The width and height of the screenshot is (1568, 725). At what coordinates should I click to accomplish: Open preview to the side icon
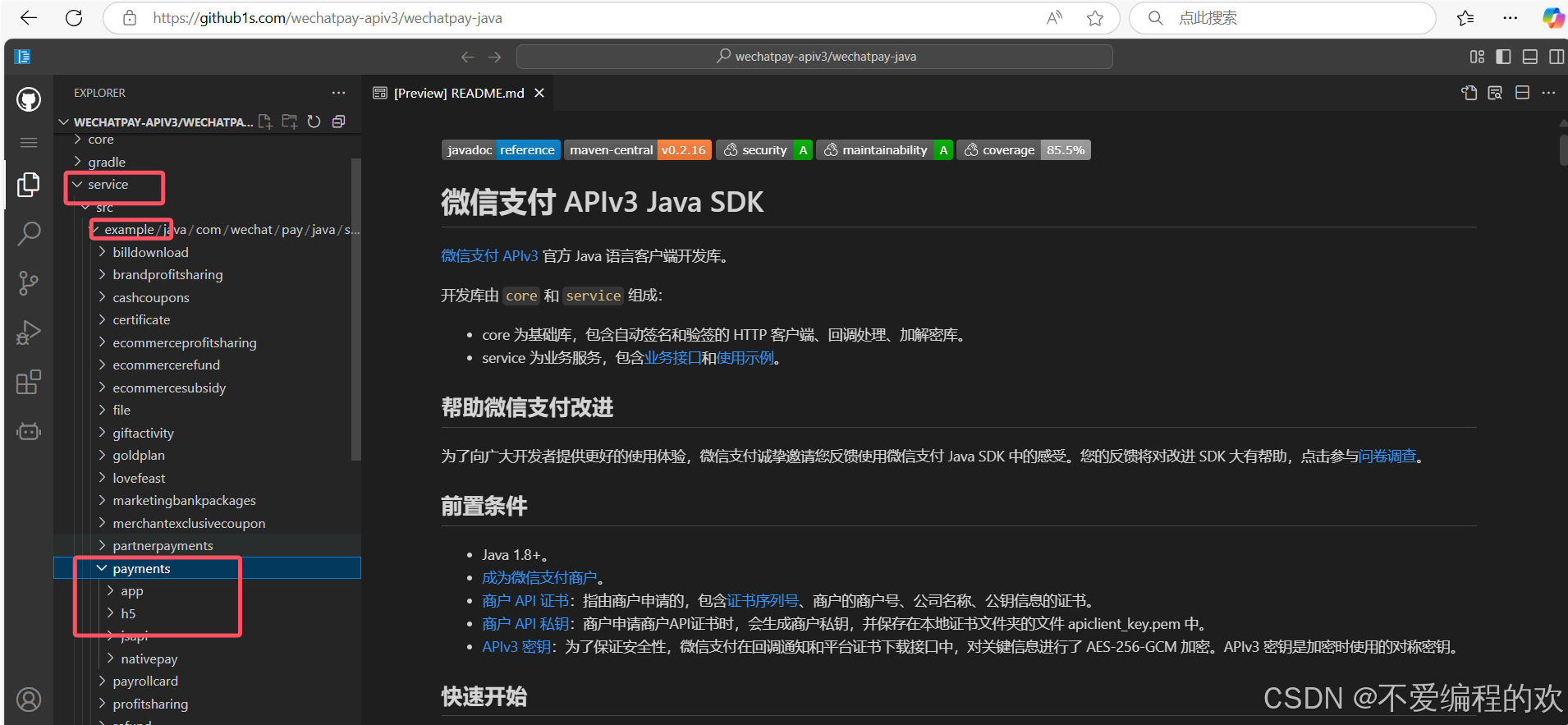click(1495, 93)
